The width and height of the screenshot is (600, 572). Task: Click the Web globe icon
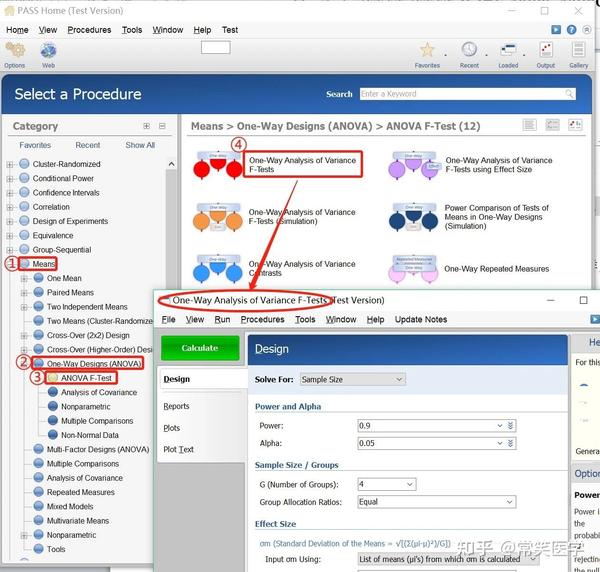tap(49, 51)
